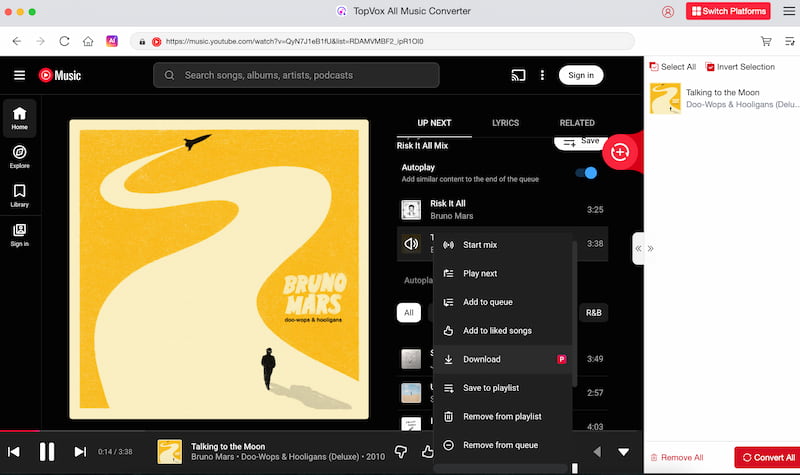
Task: Open Explore in the sidebar
Action: pyautogui.click(x=19, y=157)
